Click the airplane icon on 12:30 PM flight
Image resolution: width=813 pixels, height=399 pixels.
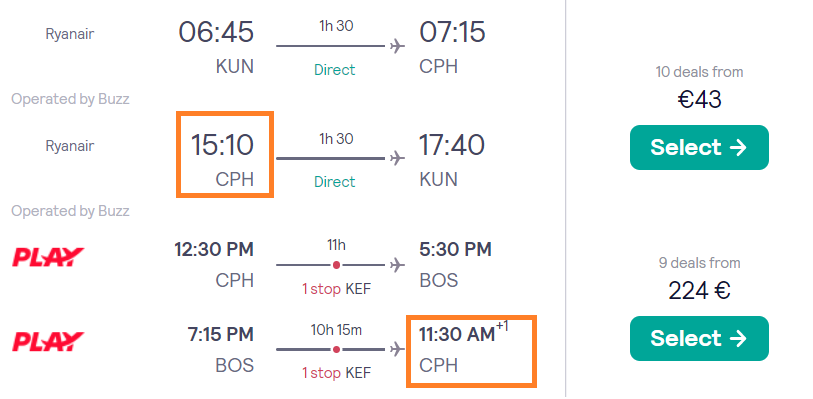pos(397,265)
